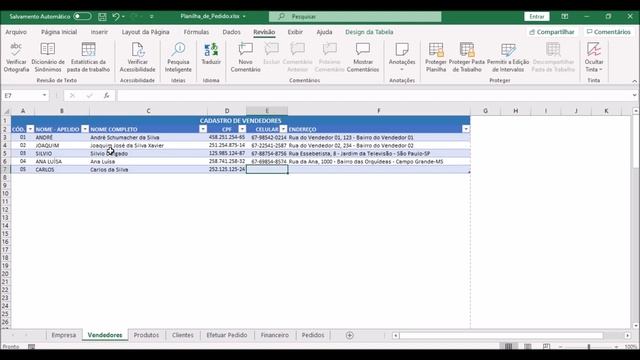Viewport: 640px width, 360px height.
Task: Click Proteger Planilha
Action: click(x=436, y=57)
